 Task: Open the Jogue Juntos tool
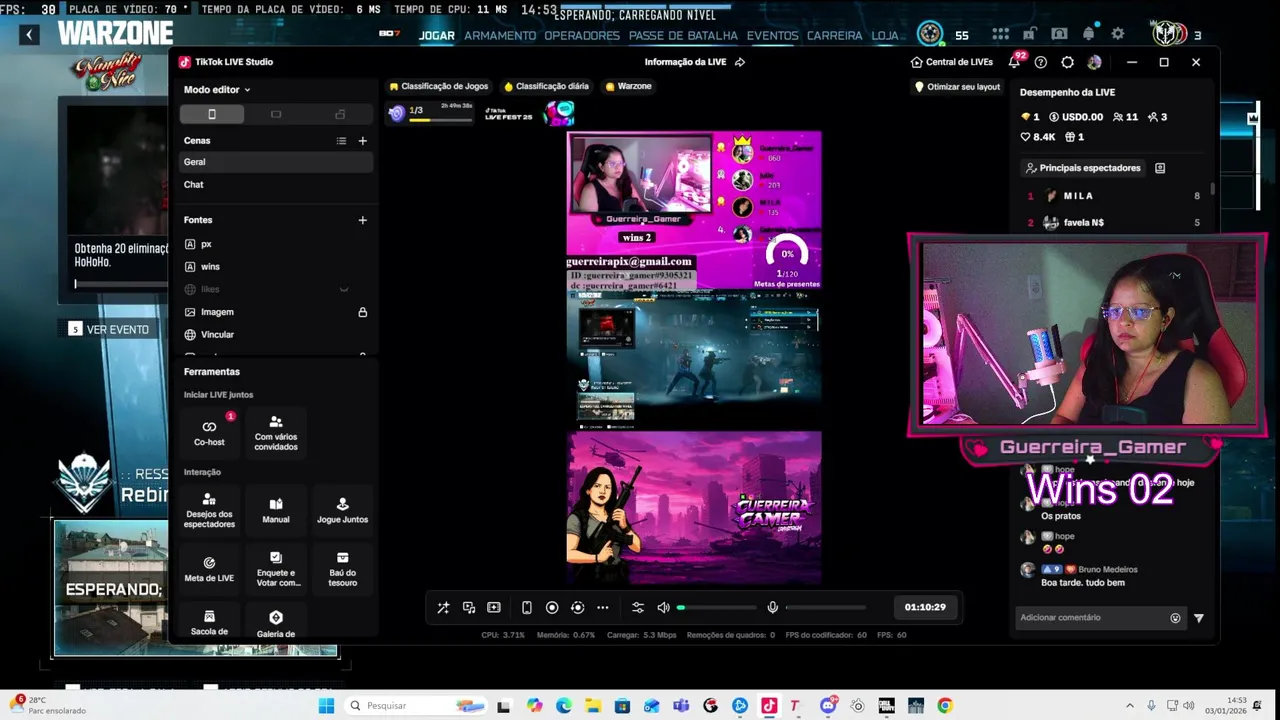342,510
